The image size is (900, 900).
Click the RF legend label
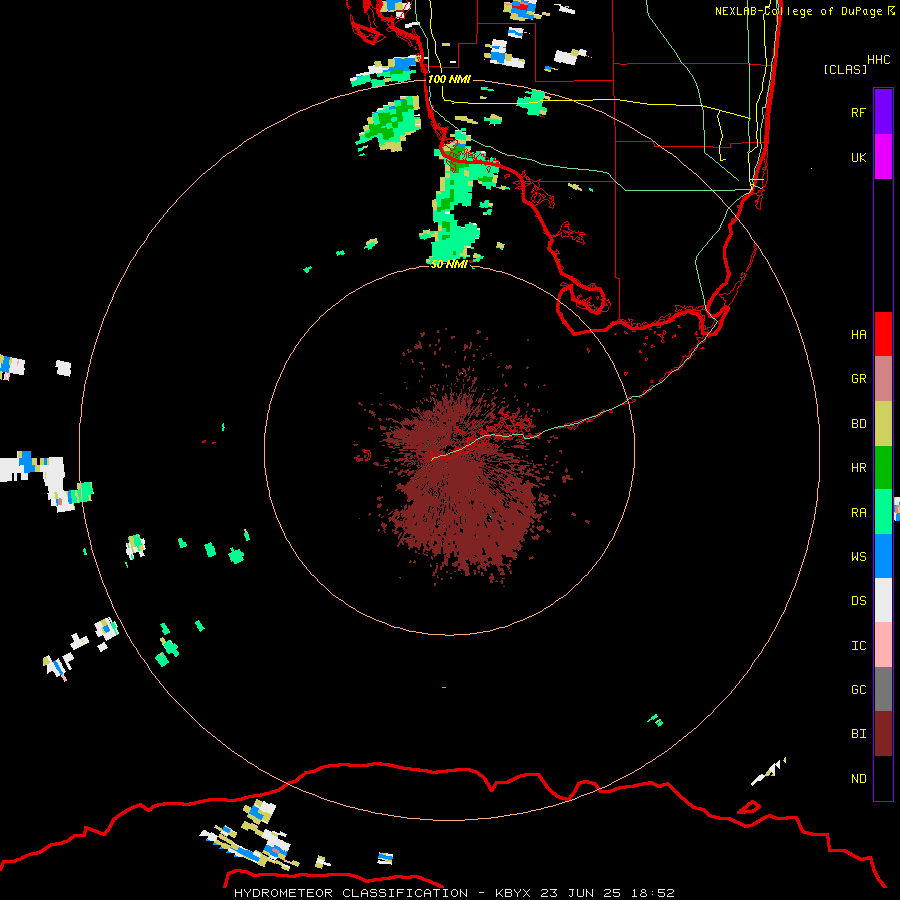pos(858,112)
